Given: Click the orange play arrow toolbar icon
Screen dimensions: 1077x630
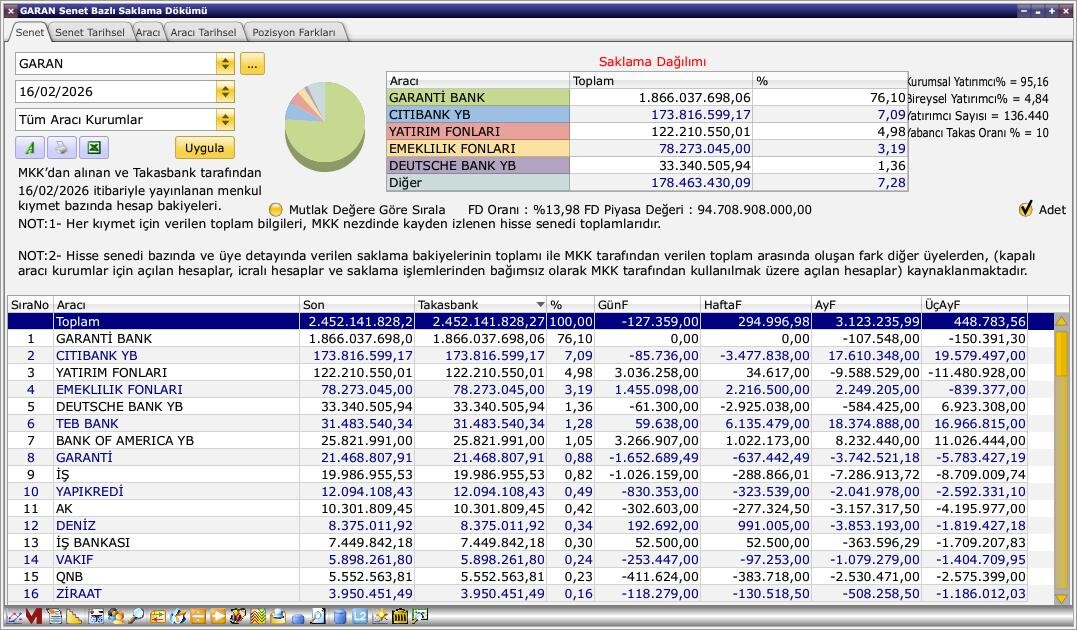Looking at the screenshot, I should coord(218,617).
